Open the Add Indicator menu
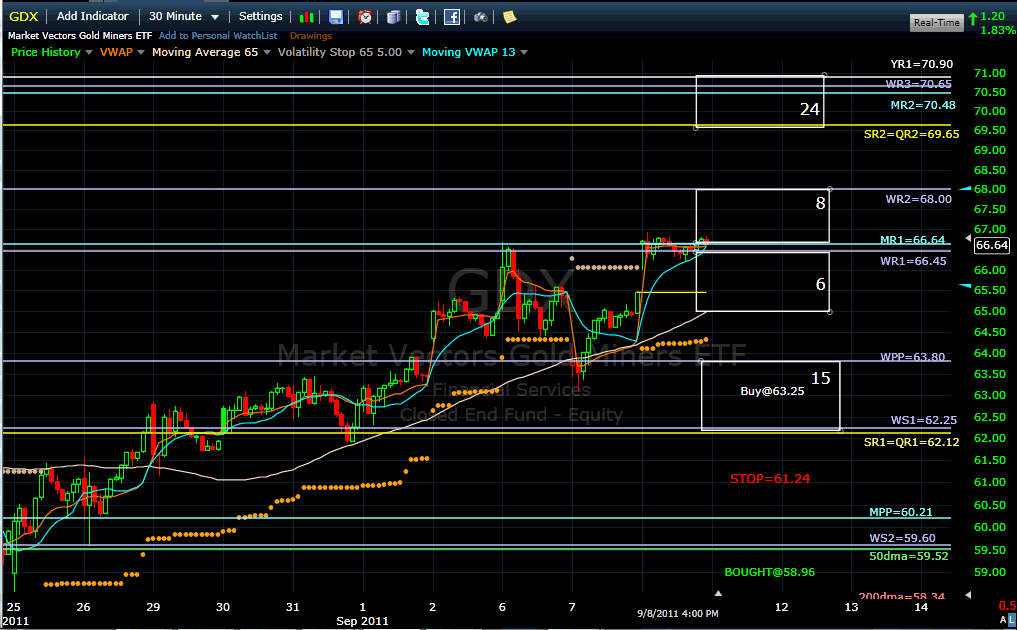The image size is (1017, 630). [x=93, y=16]
